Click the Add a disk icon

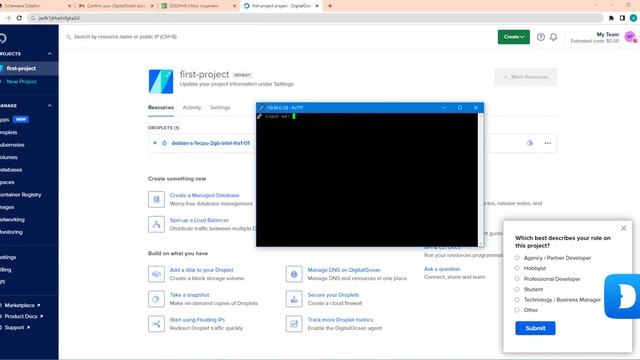tap(156, 274)
